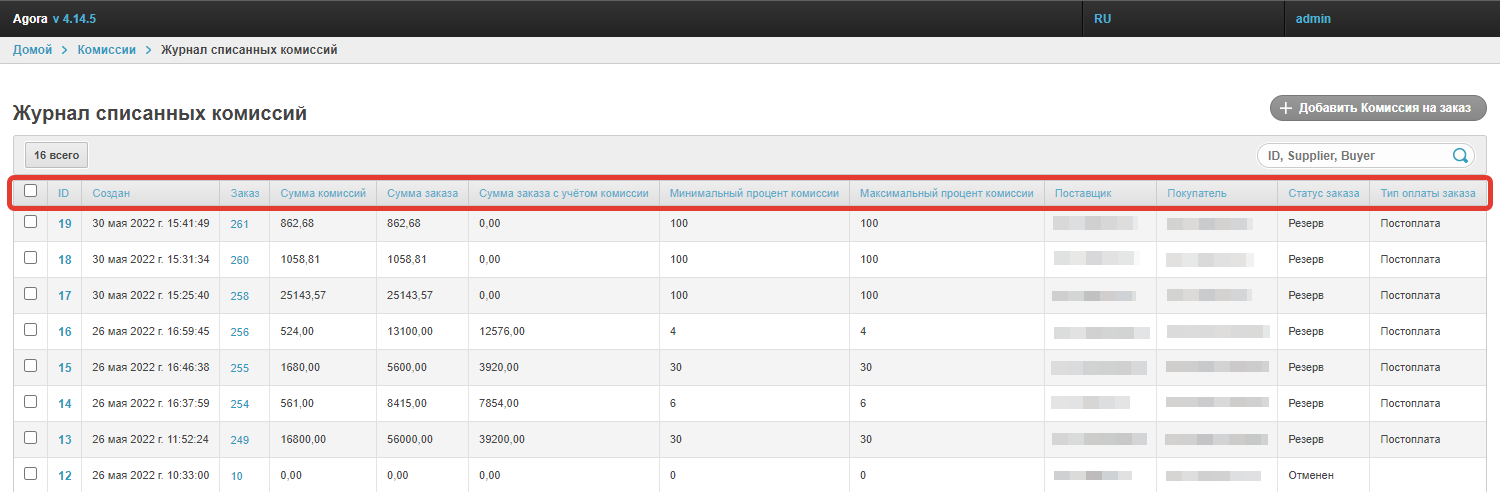Viewport: 1500px width, 492px height.
Task: Sort by Создан column header
Action: click(111, 193)
